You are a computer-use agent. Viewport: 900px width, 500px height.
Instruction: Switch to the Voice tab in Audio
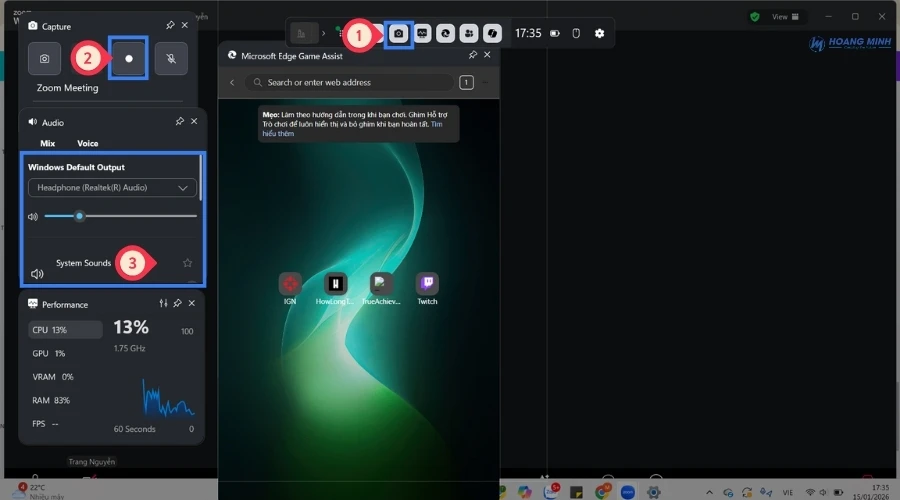[x=88, y=143]
